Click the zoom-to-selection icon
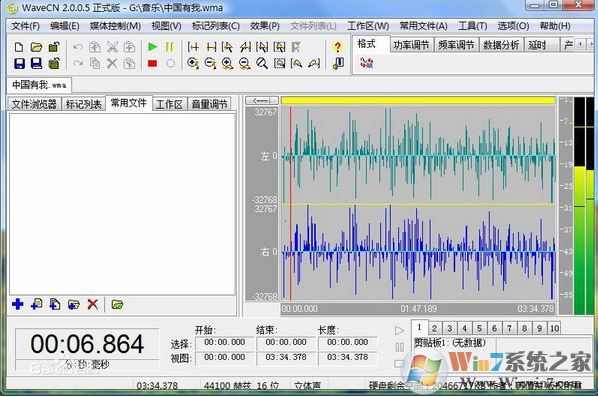This screenshot has width=598, height=397. [279, 63]
